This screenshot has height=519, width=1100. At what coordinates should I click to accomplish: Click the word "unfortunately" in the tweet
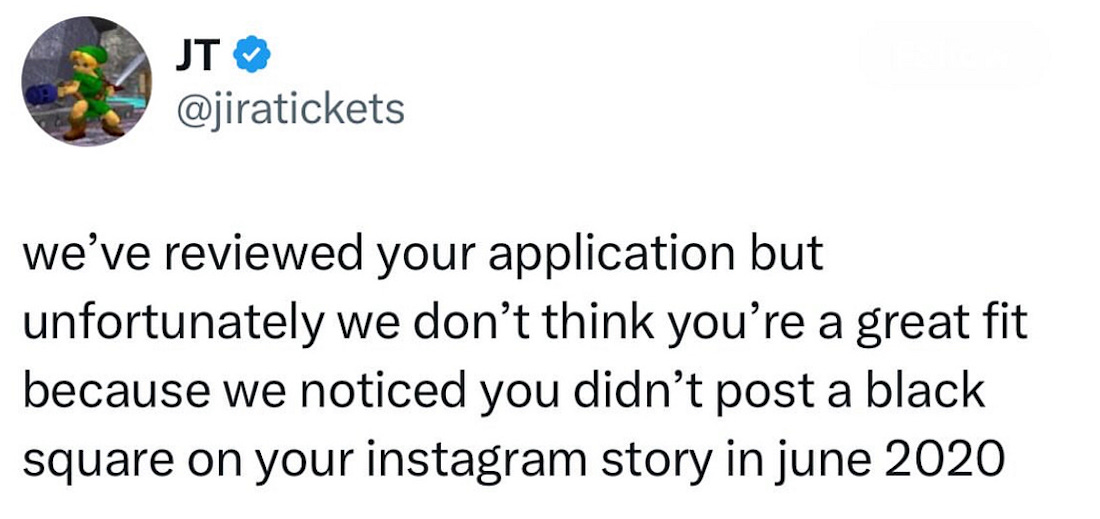click(x=172, y=323)
